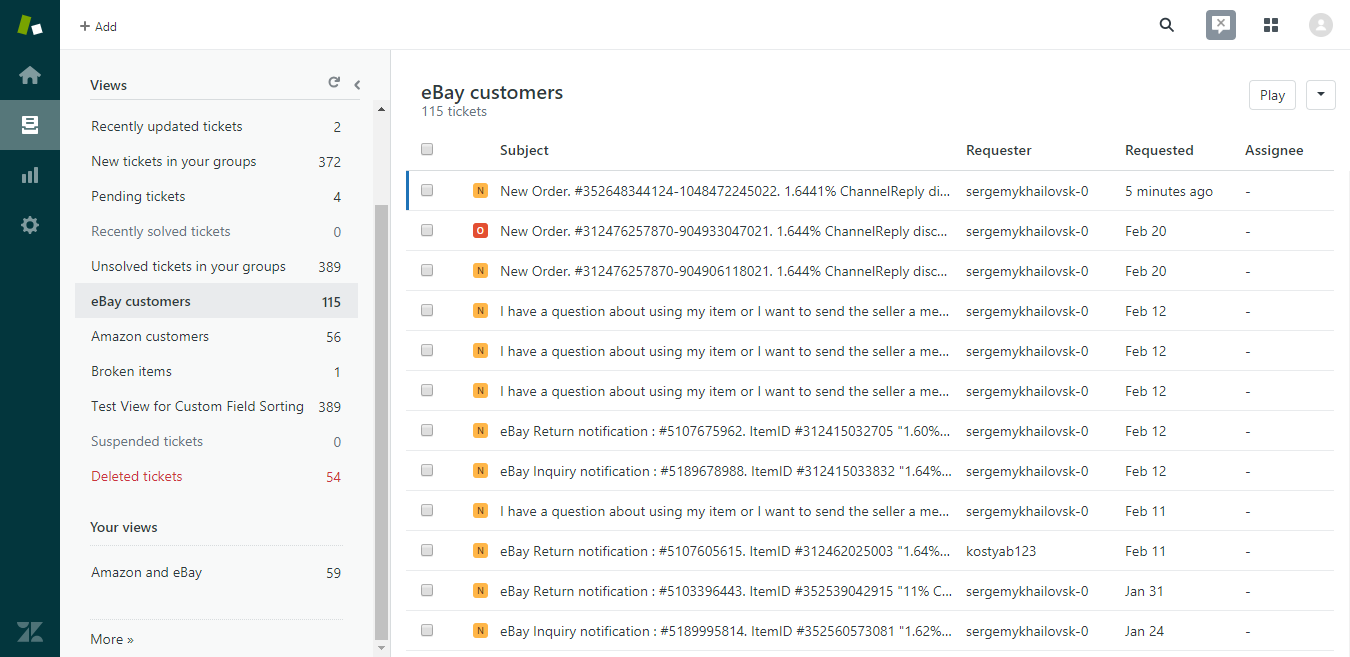Click N badge on Return #5107675962 ticket
The height and width of the screenshot is (657, 1350).
click(480, 431)
